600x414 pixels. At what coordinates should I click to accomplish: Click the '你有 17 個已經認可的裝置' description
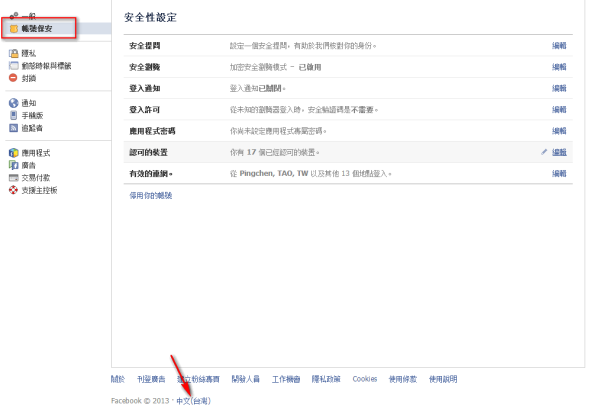pos(274,152)
